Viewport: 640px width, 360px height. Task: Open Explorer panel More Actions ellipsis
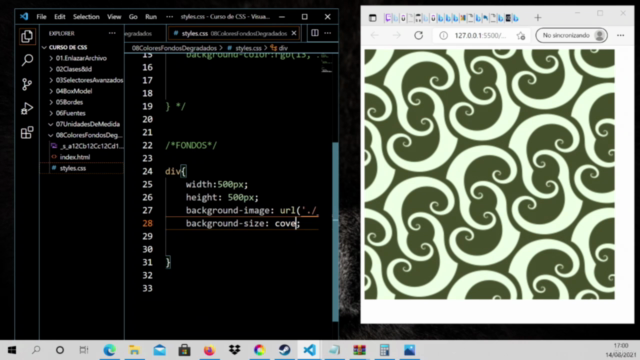[112, 33]
